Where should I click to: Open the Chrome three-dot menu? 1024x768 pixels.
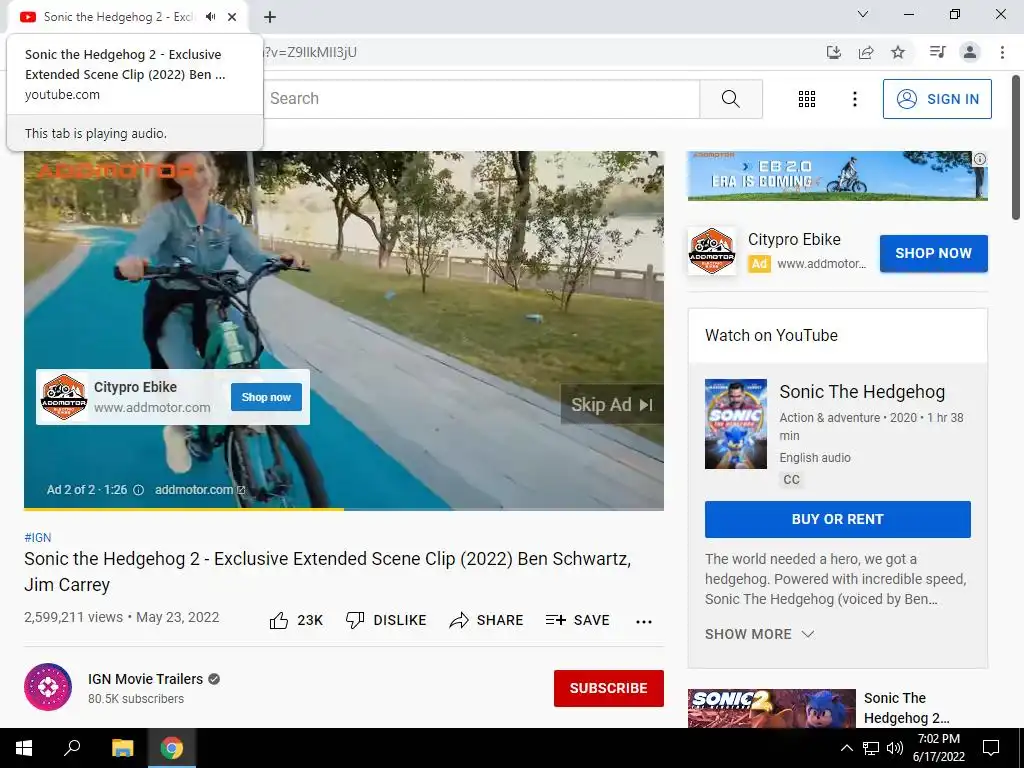pyautogui.click(x=1002, y=52)
